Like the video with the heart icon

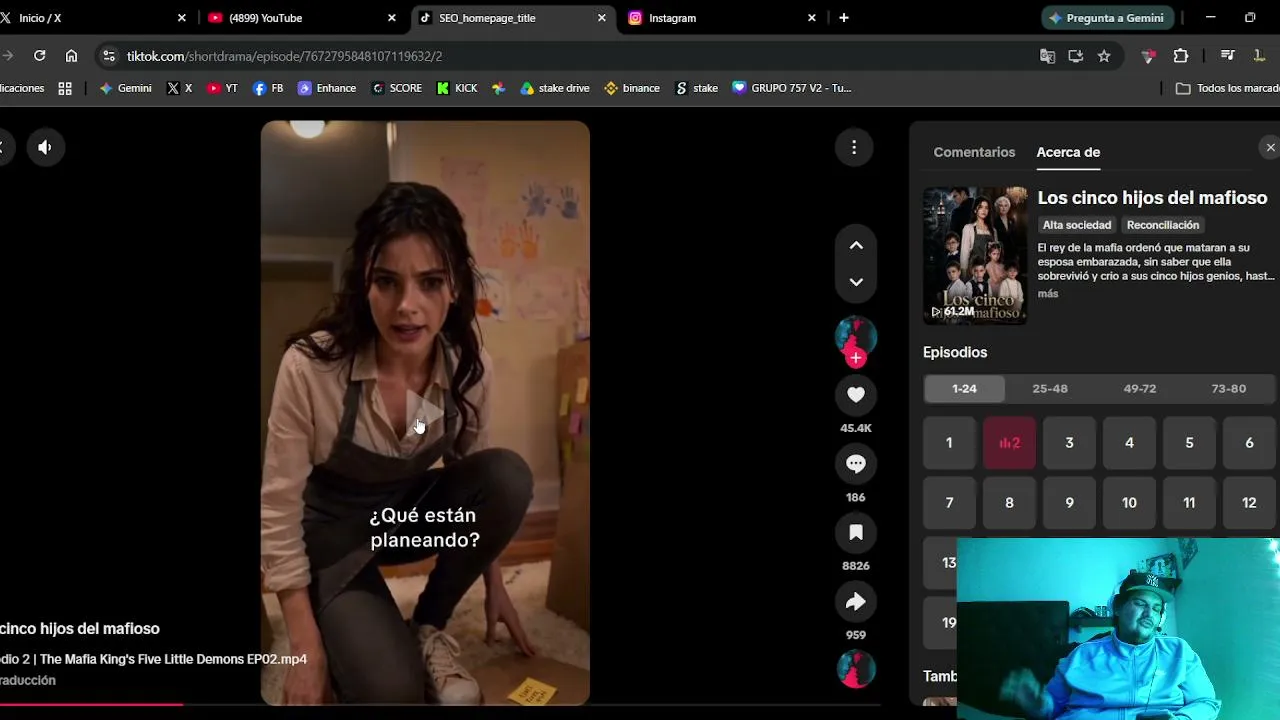coord(856,395)
